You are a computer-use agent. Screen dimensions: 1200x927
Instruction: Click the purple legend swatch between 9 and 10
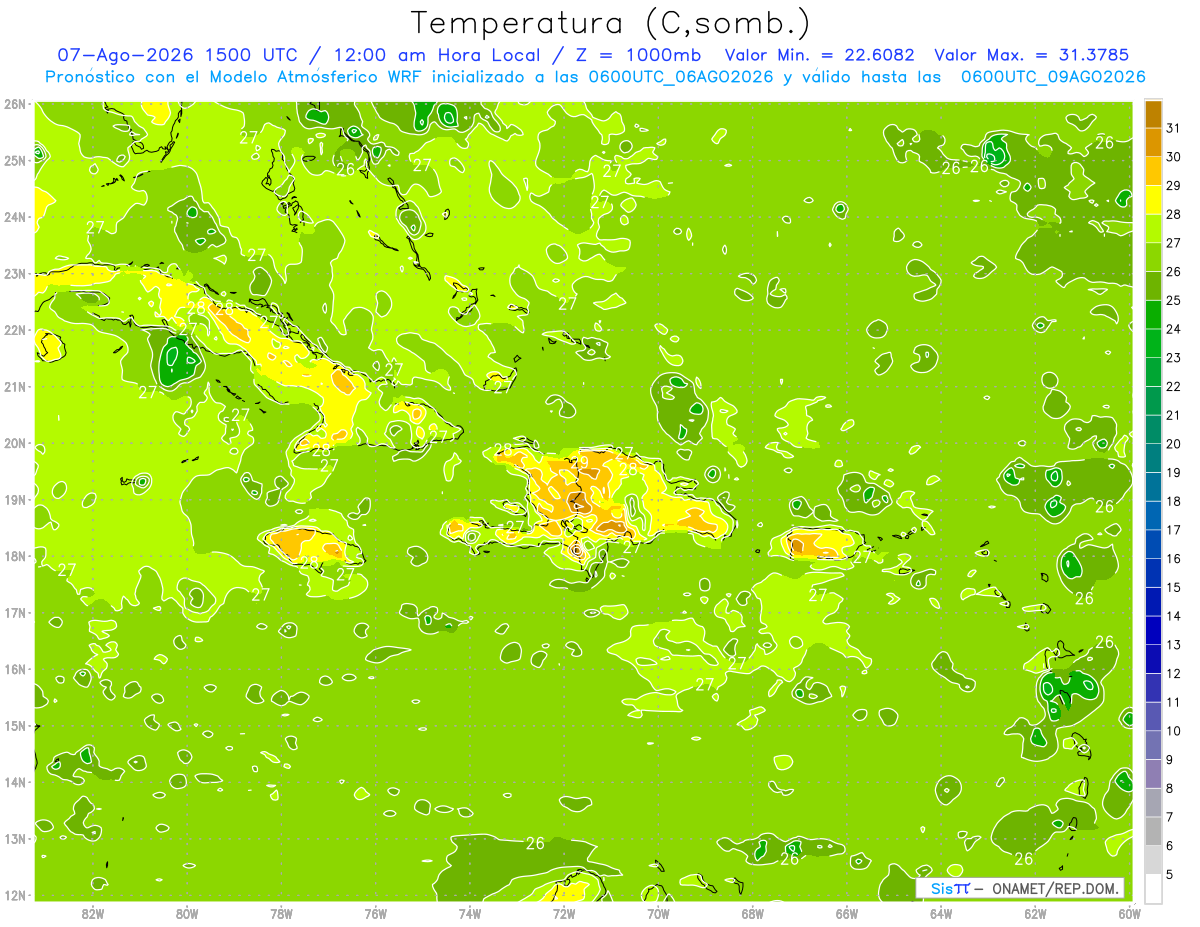click(1153, 746)
